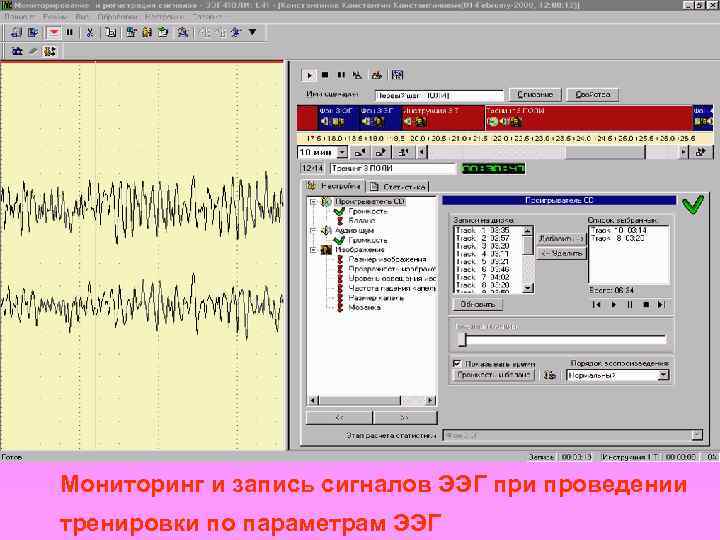
Task: Toggle the red mark next to Уровень освещения
Action: tap(340, 279)
